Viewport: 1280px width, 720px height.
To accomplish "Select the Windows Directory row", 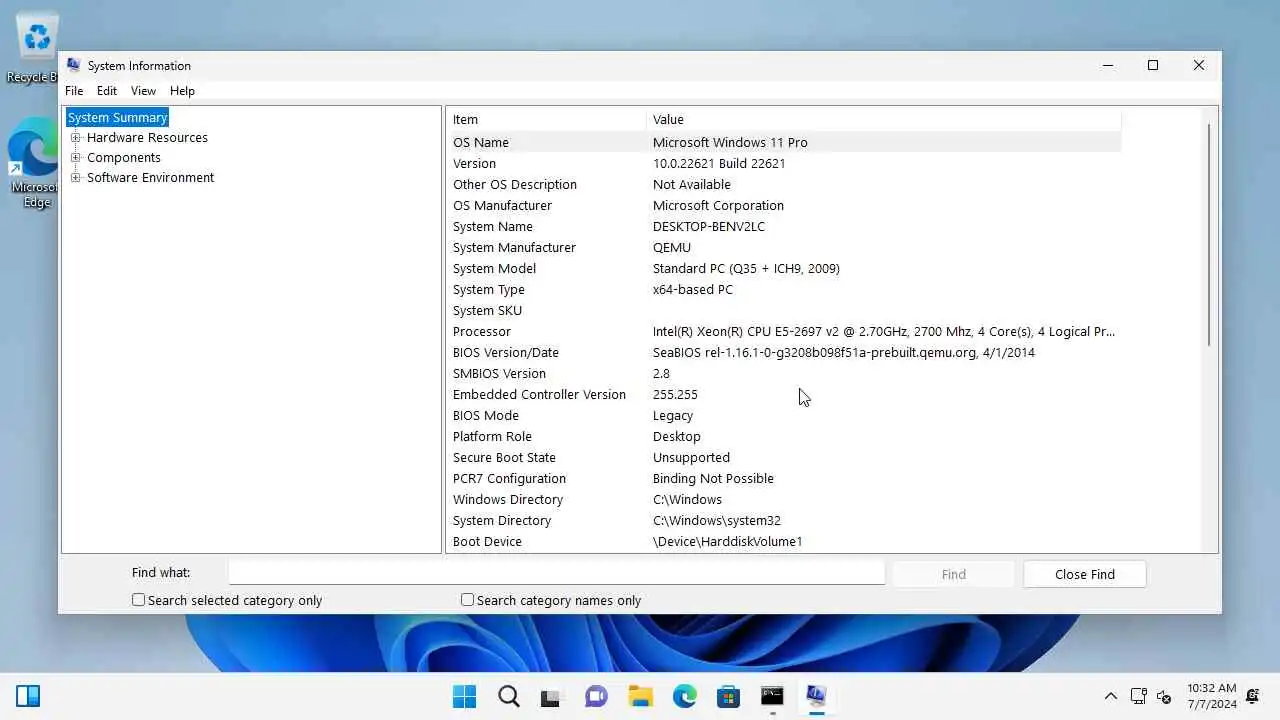I will tap(784, 499).
